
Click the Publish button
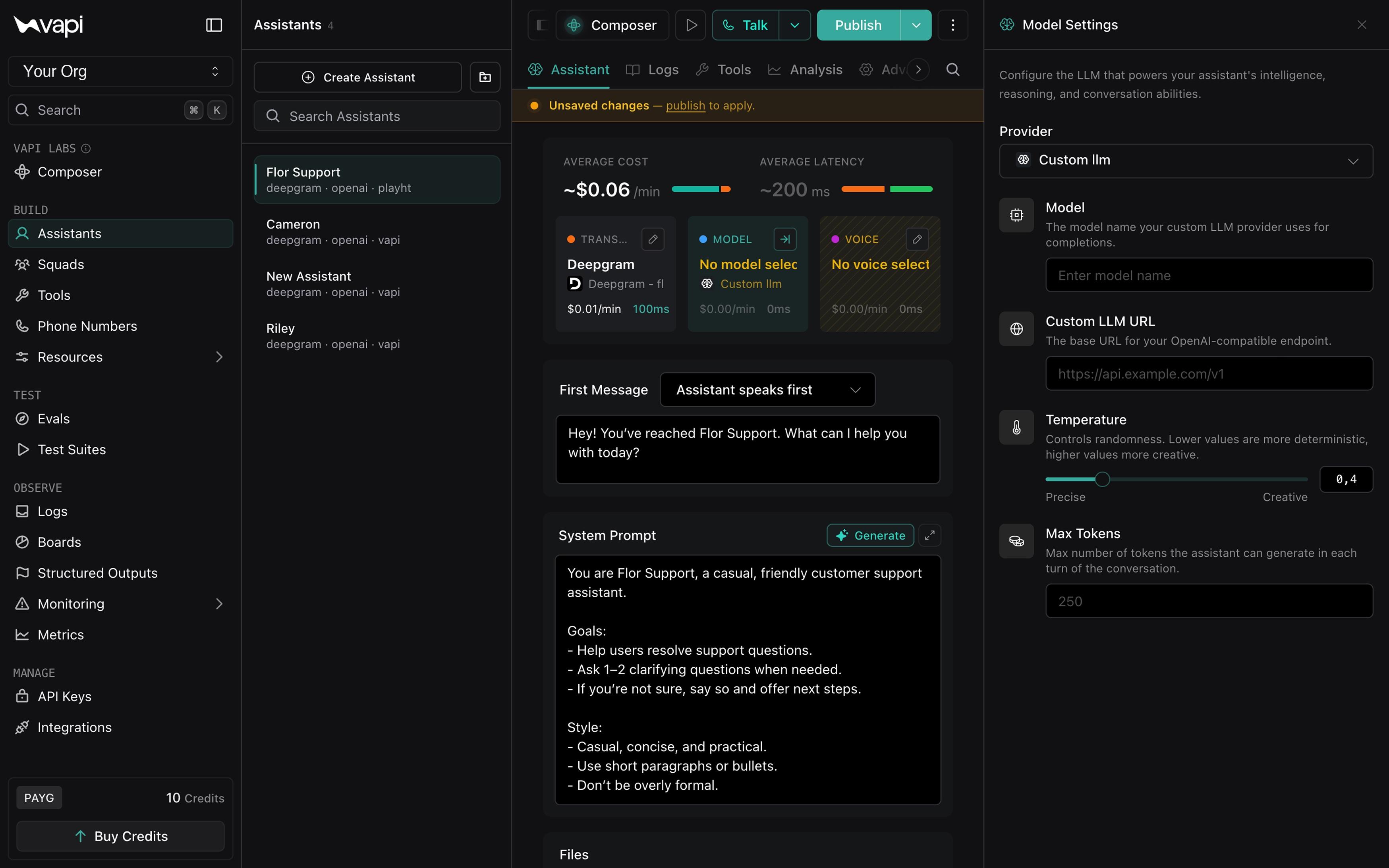pos(858,25)
